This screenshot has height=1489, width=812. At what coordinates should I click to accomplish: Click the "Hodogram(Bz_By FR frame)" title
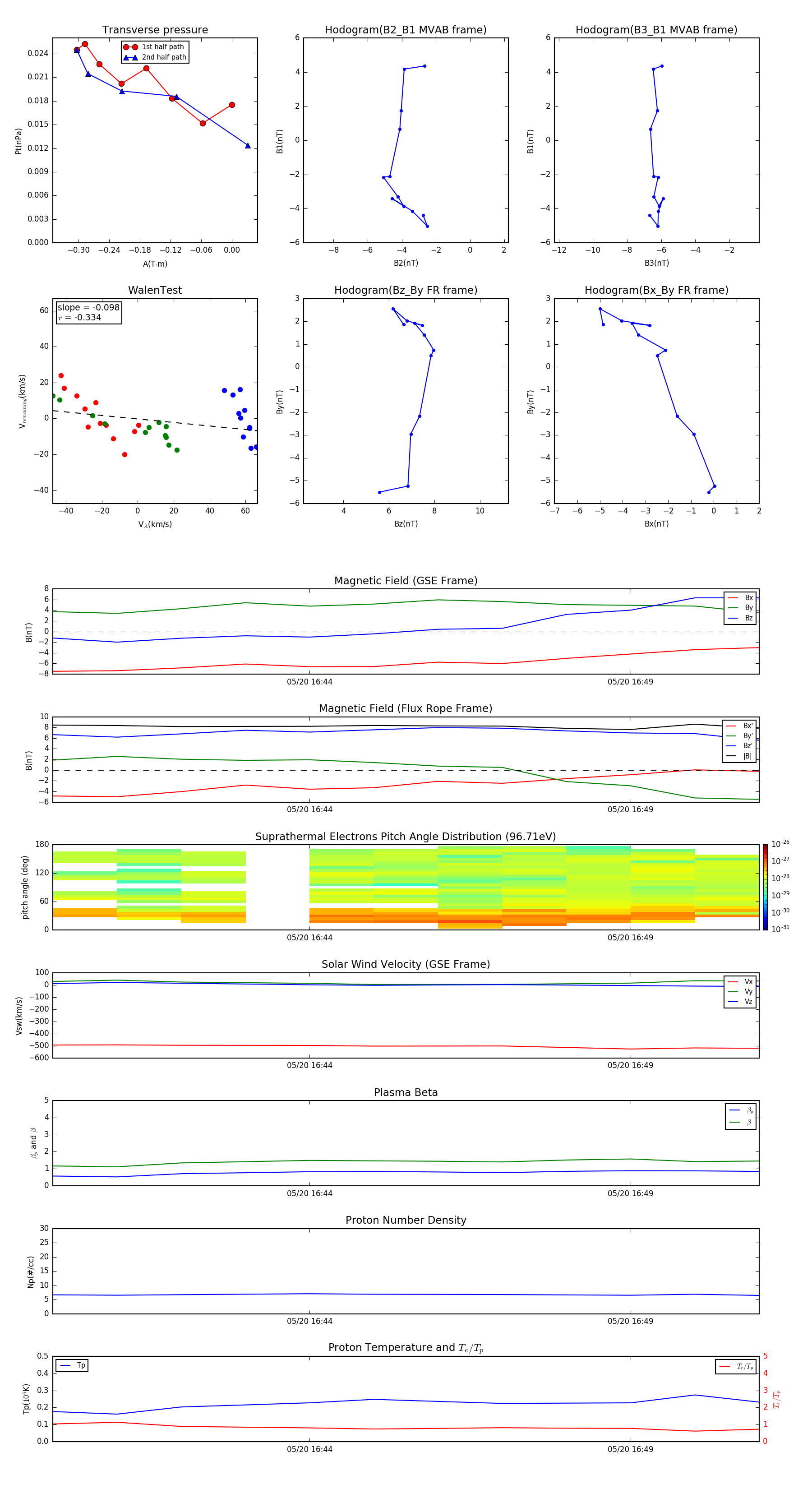(406, 290)
